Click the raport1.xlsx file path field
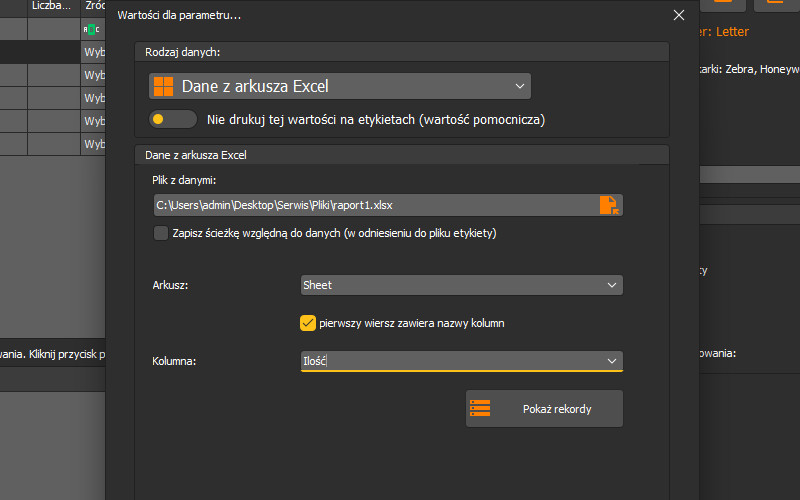This screenshot has height=500, width=800. click(x=375, y=205)
